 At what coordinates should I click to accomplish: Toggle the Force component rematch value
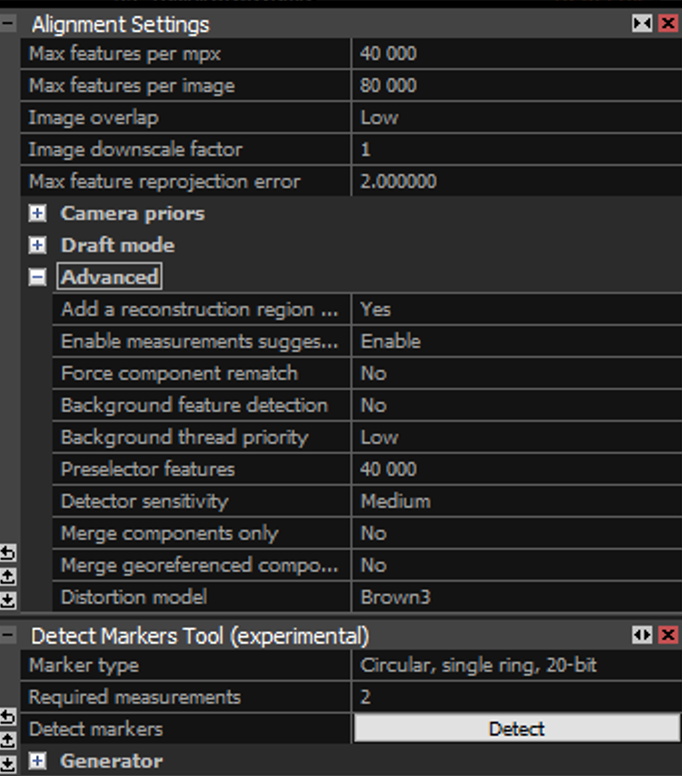tap(515, 373)
